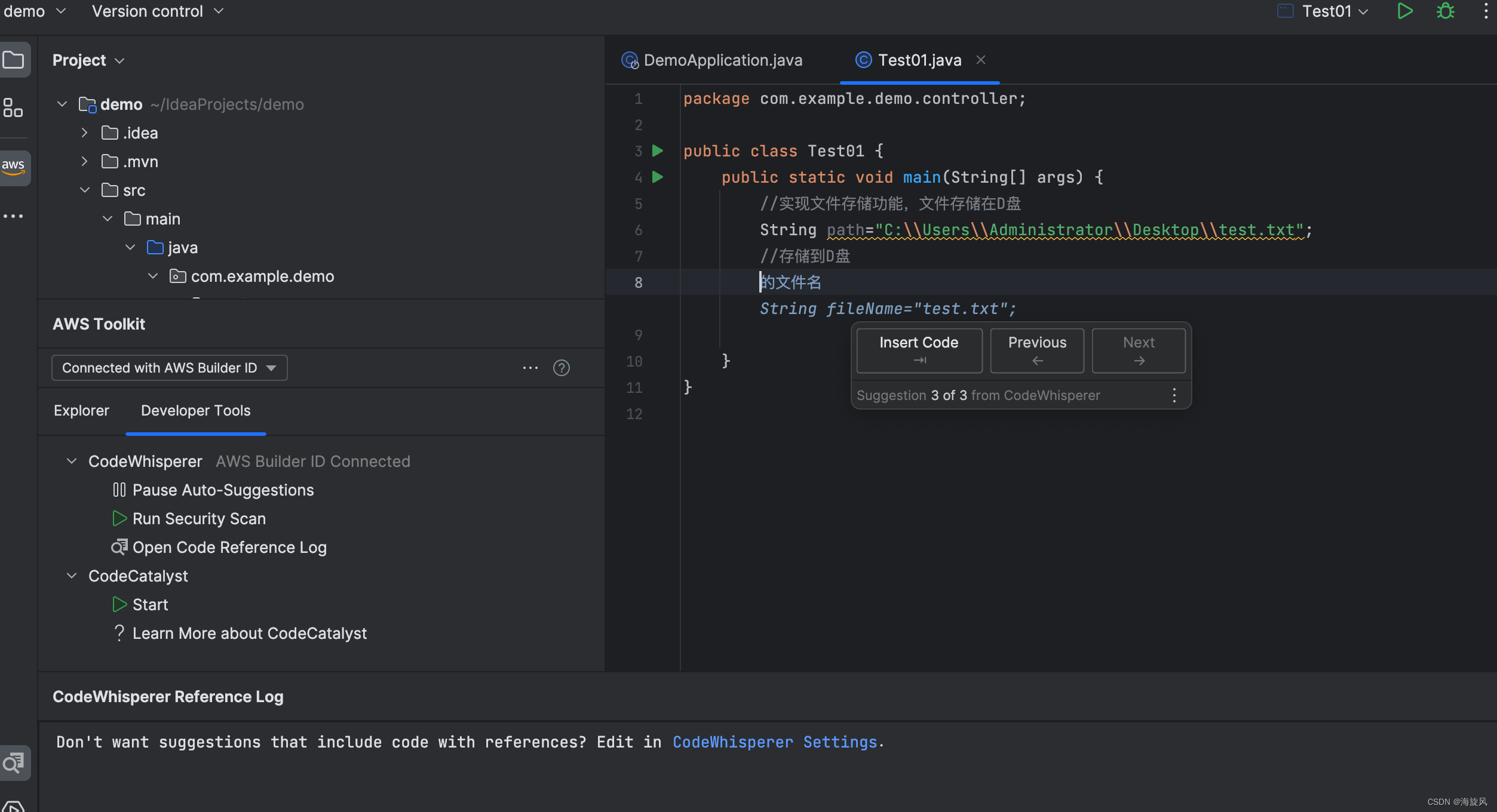
Task: Collapse the main folder
Action: click(x=107, y=219)
